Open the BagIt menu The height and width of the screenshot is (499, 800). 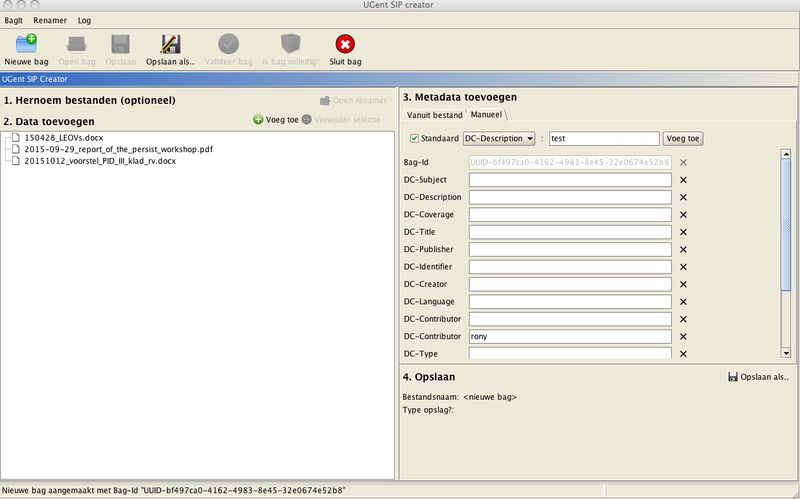click(x=13, y=20)
